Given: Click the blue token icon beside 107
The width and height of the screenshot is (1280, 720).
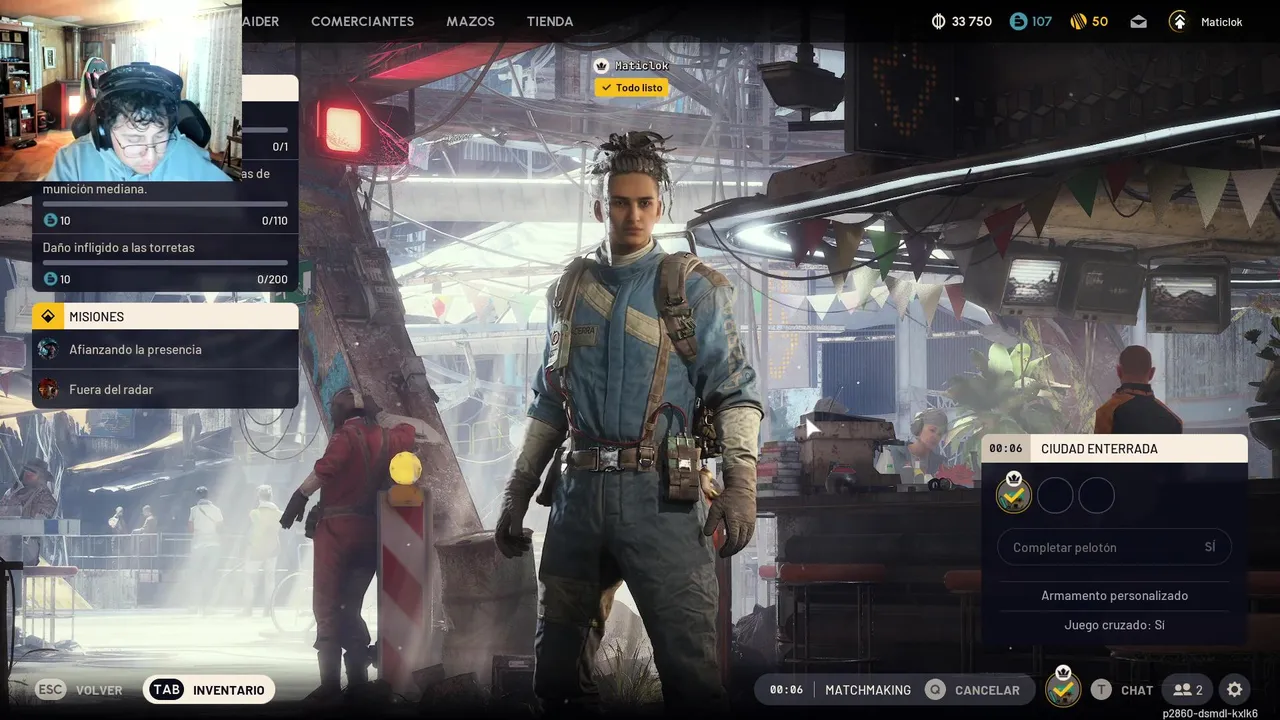Looking at the screenshot, I should coord(1018,21).
